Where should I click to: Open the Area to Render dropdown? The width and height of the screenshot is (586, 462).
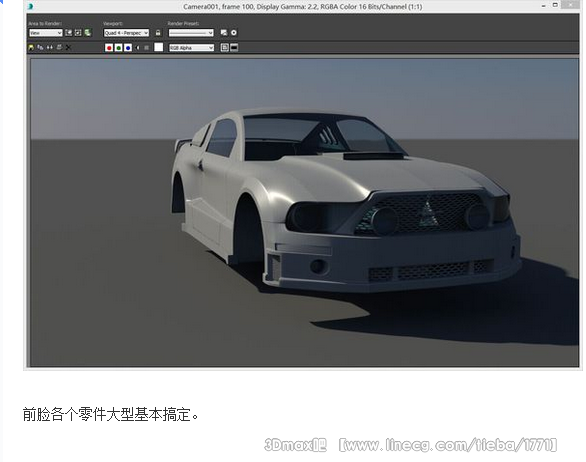[46, 33]
